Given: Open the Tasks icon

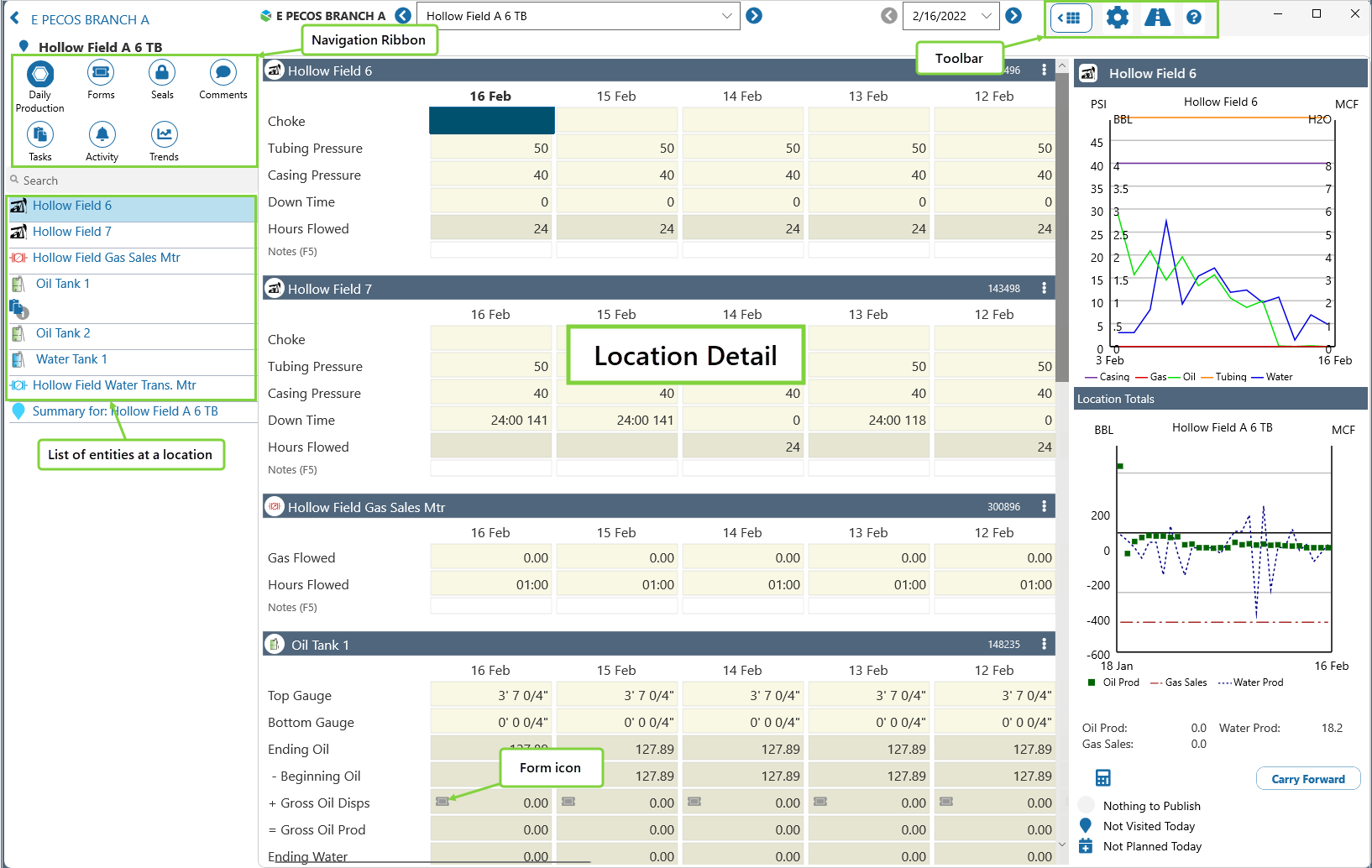Looking at the screenshot, I should [x=40, y=135].
